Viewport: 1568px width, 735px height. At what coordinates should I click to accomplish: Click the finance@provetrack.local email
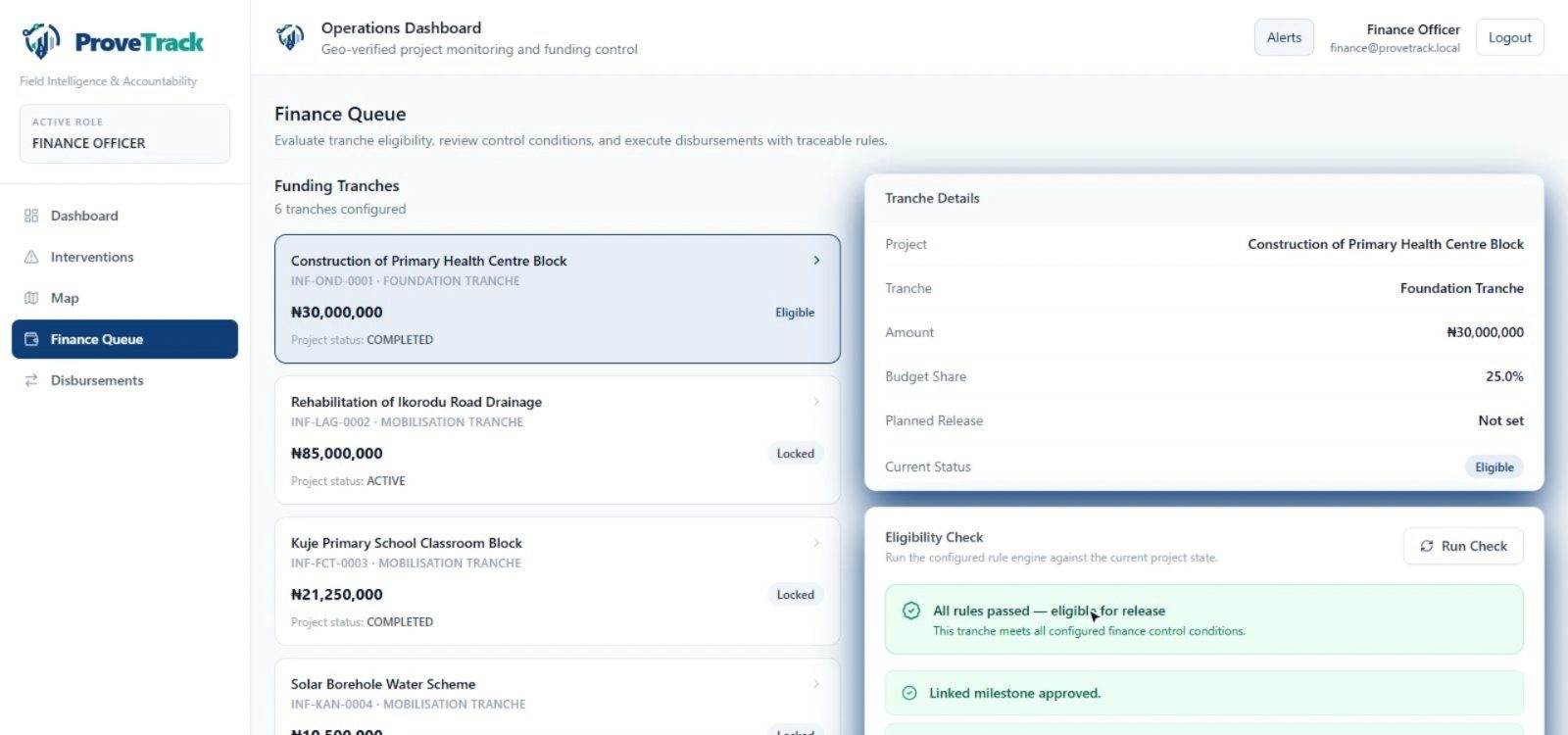pos(1395,48)
